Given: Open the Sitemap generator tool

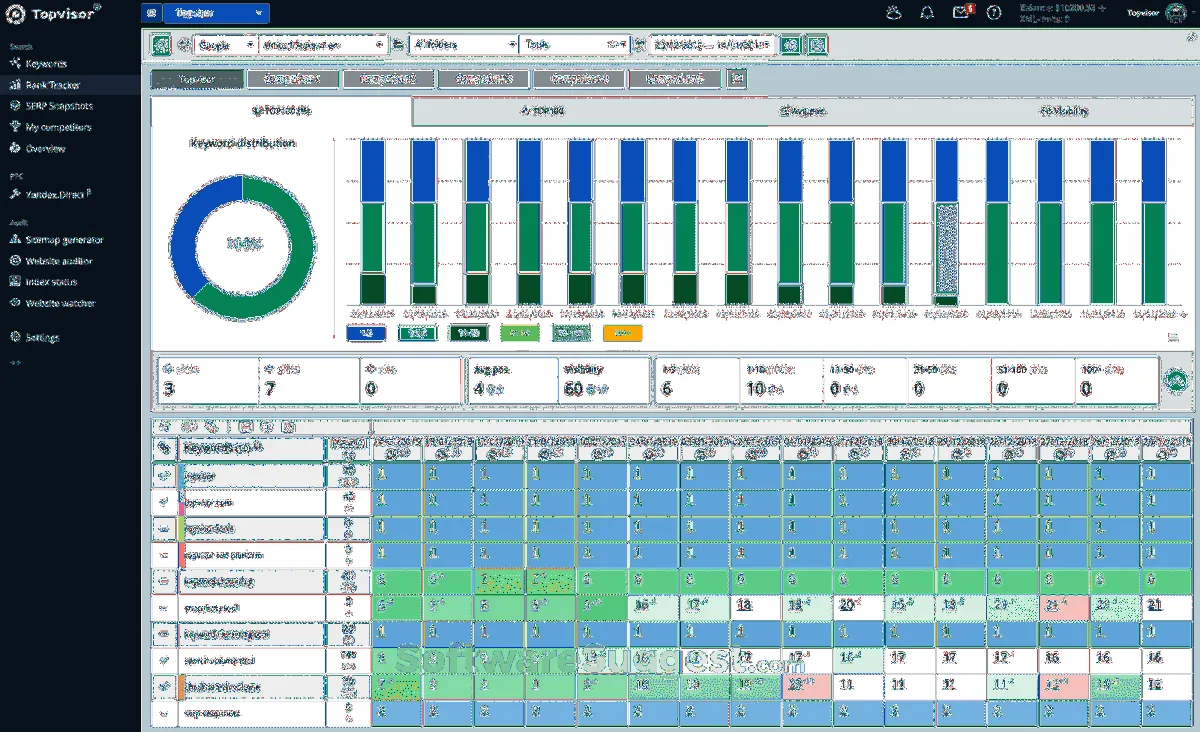Looking at the screenshot, I should (64, 240).
